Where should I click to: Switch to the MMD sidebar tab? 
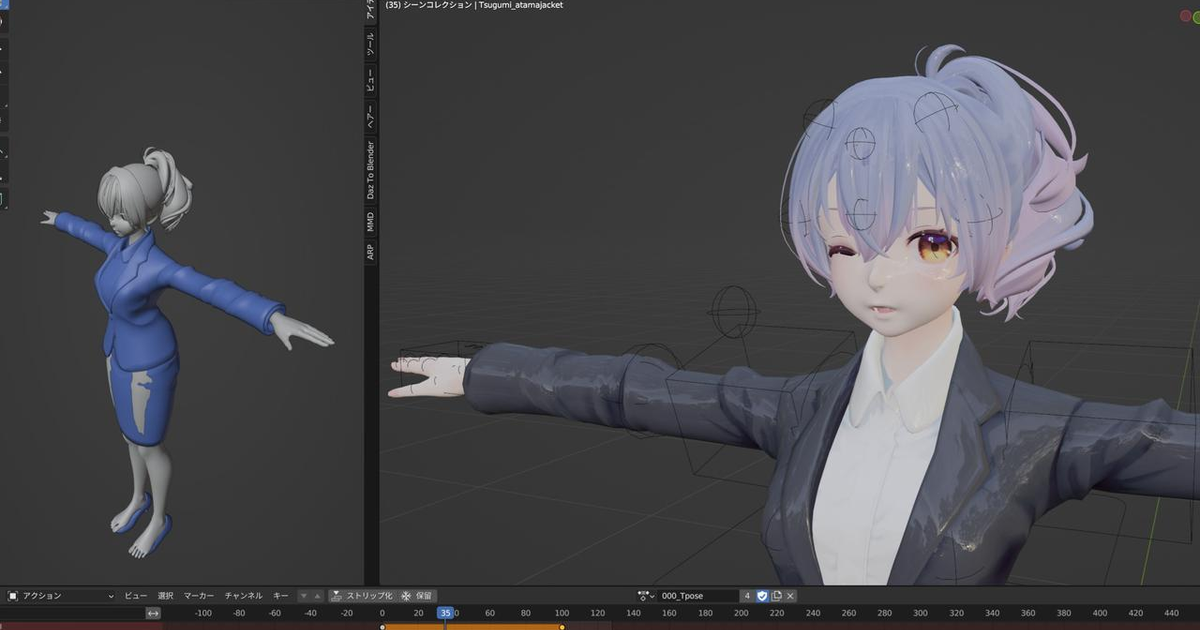pyautogui.click(x=369, y=222)
